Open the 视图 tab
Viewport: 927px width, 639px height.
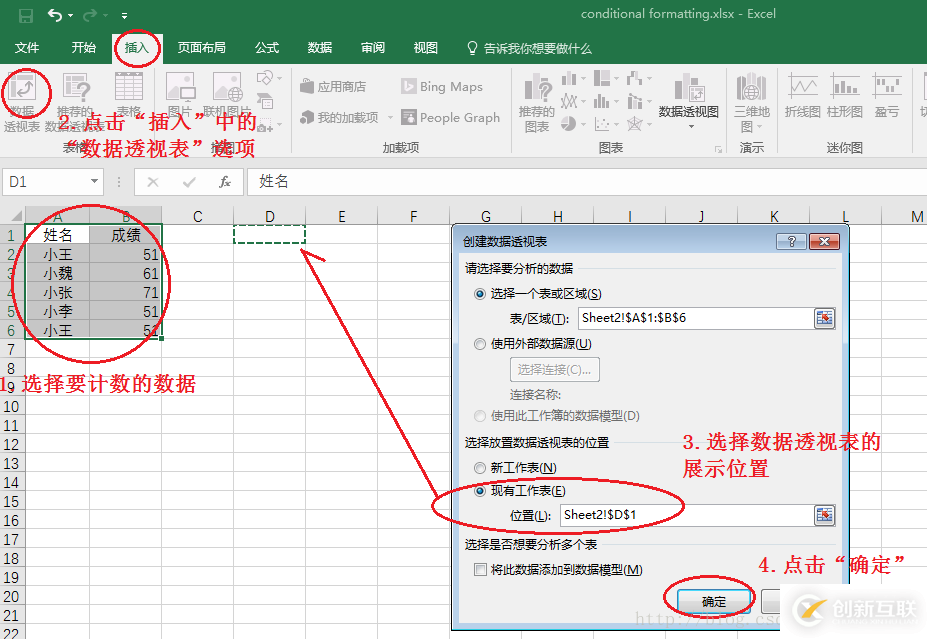coord(426,48)
